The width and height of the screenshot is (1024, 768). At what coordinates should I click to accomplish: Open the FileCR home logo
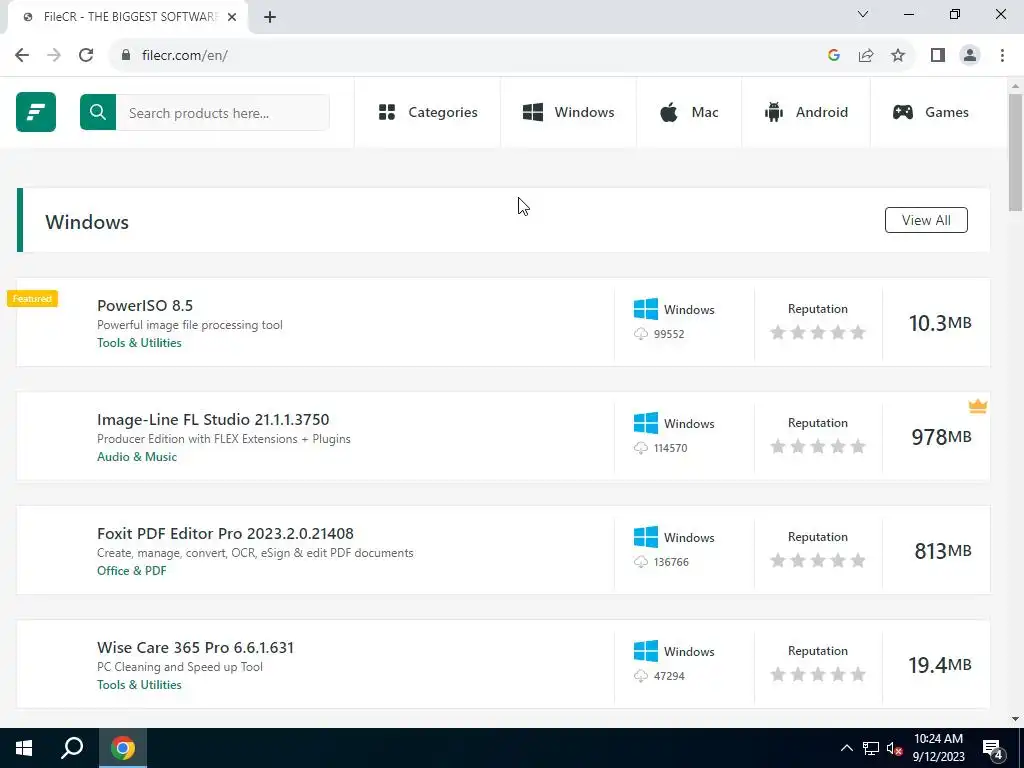point(36,112)
